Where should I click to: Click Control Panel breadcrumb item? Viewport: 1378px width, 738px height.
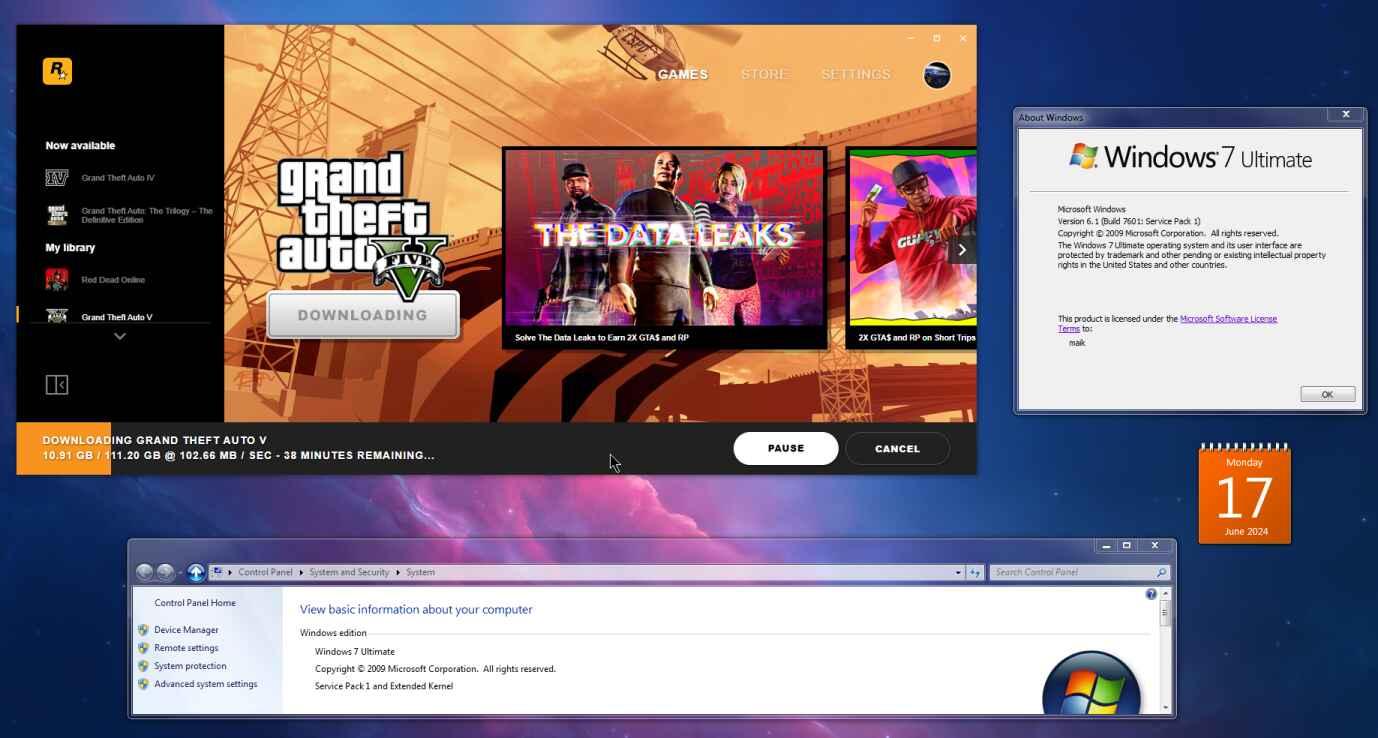265,573
